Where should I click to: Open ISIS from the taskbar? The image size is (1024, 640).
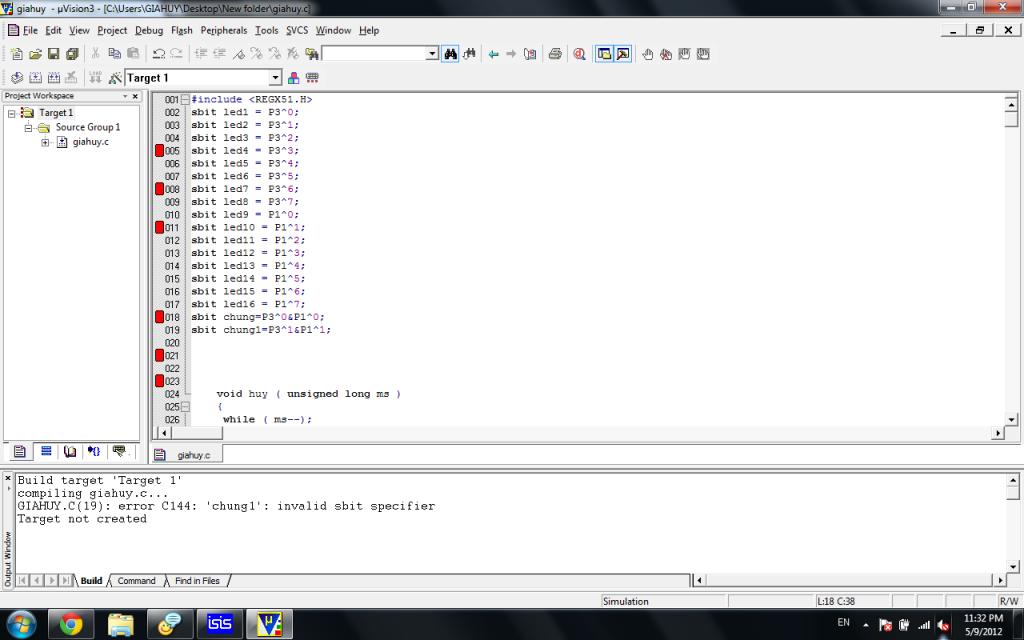point(219,624)
